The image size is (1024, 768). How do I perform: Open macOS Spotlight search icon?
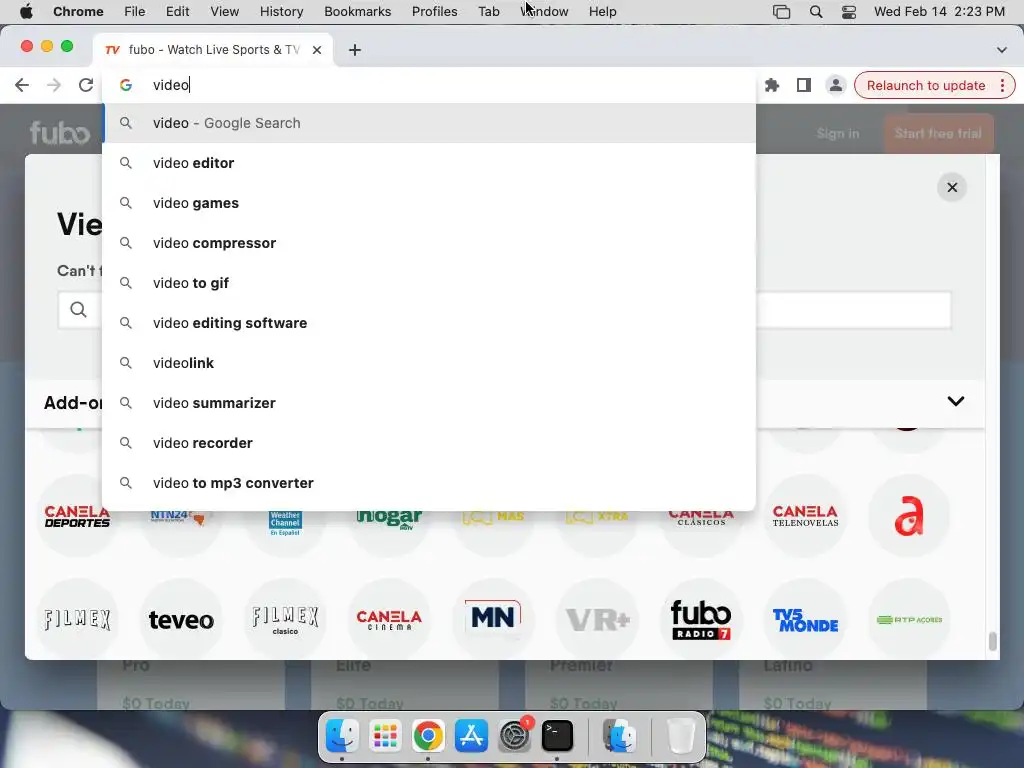click(816, 12)
